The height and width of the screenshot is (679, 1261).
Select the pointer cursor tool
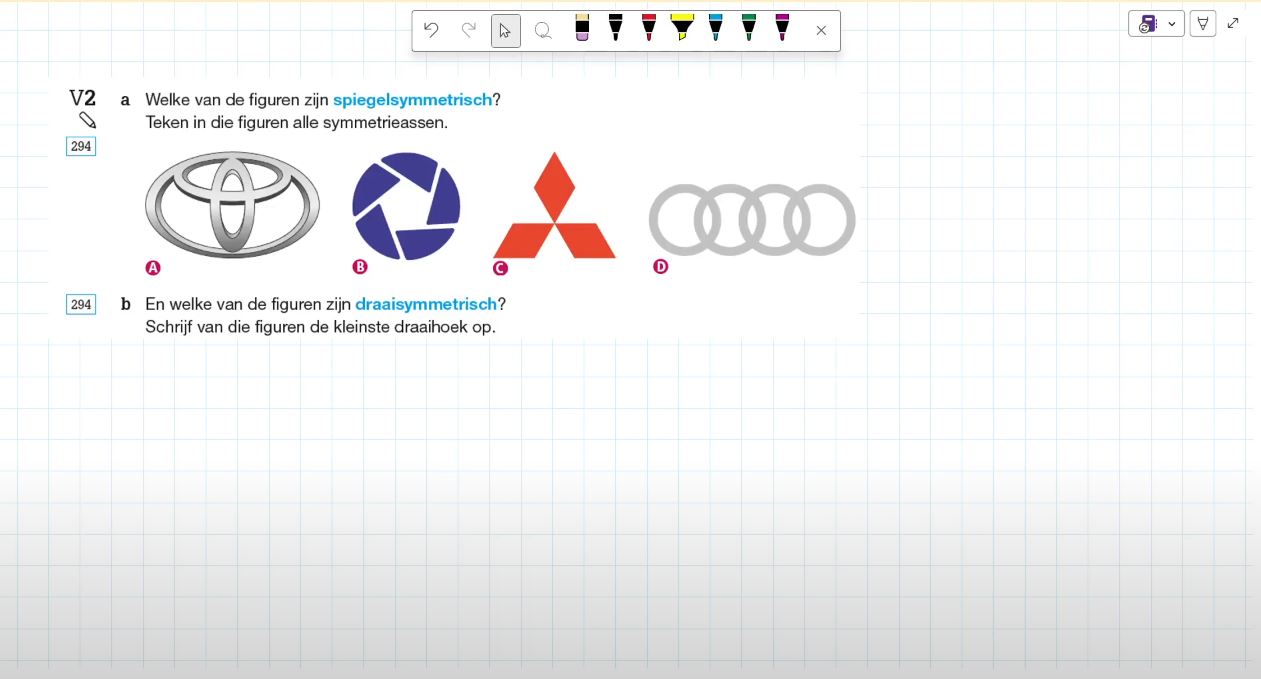[x=505, y=30]
